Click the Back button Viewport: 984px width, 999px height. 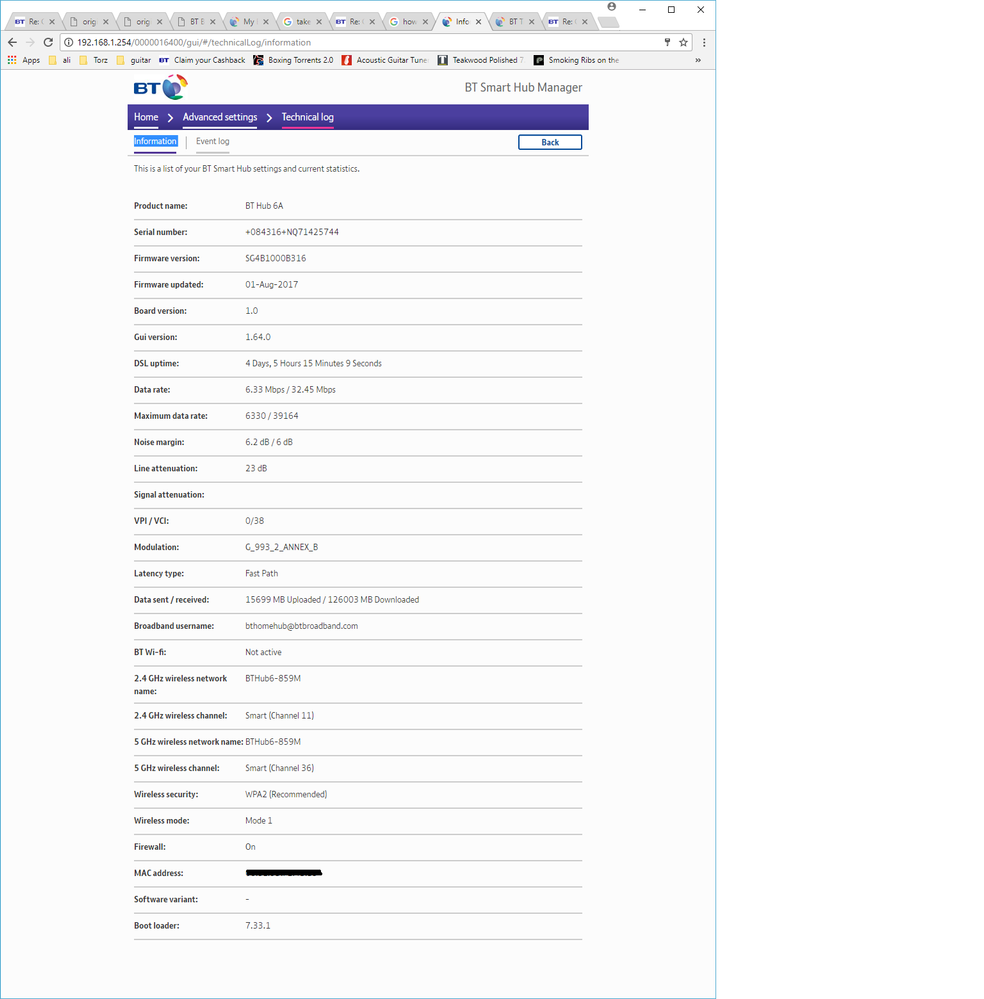(549, 142)
